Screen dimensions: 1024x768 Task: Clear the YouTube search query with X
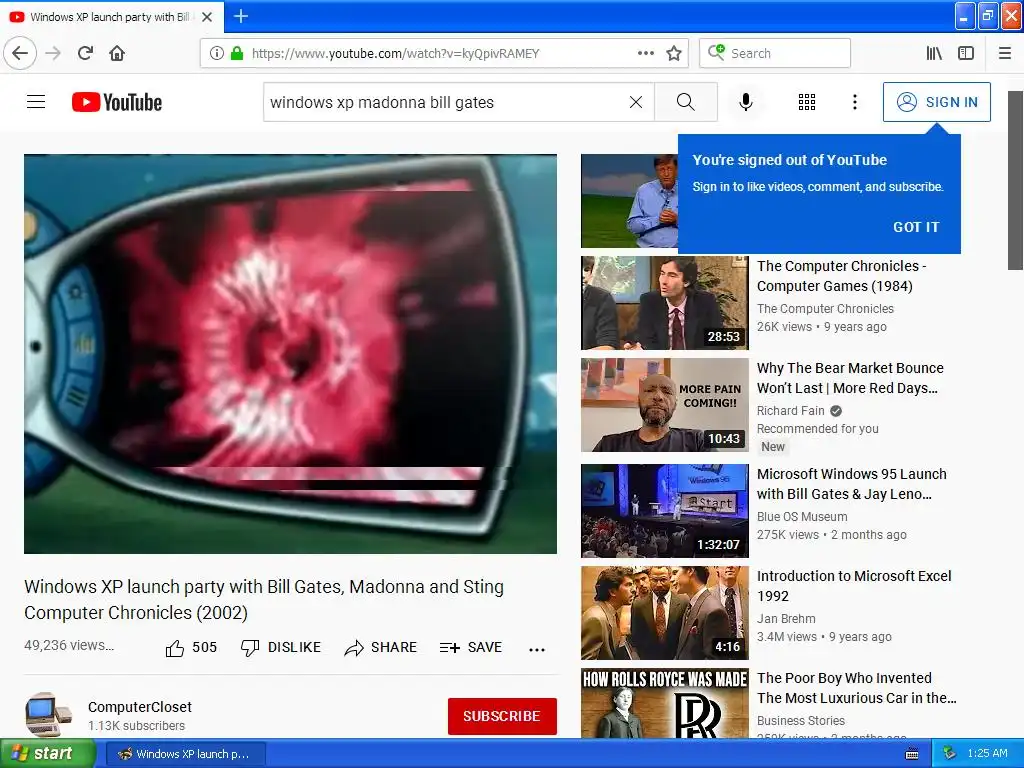click(x=635, y=102)
